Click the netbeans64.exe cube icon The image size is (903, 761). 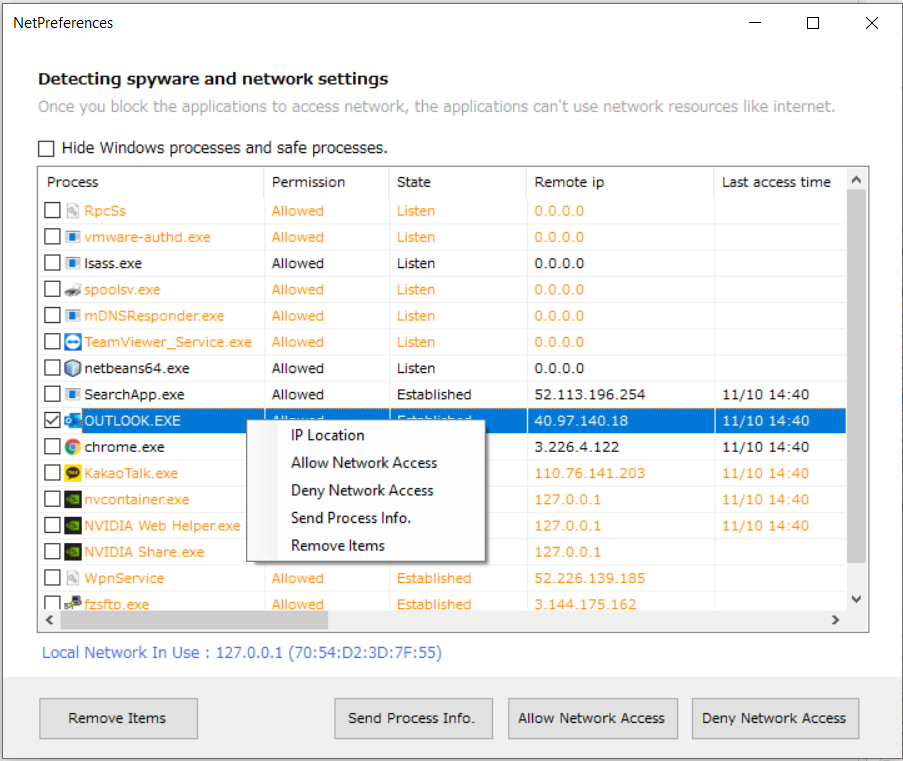[x=73, y=368]
